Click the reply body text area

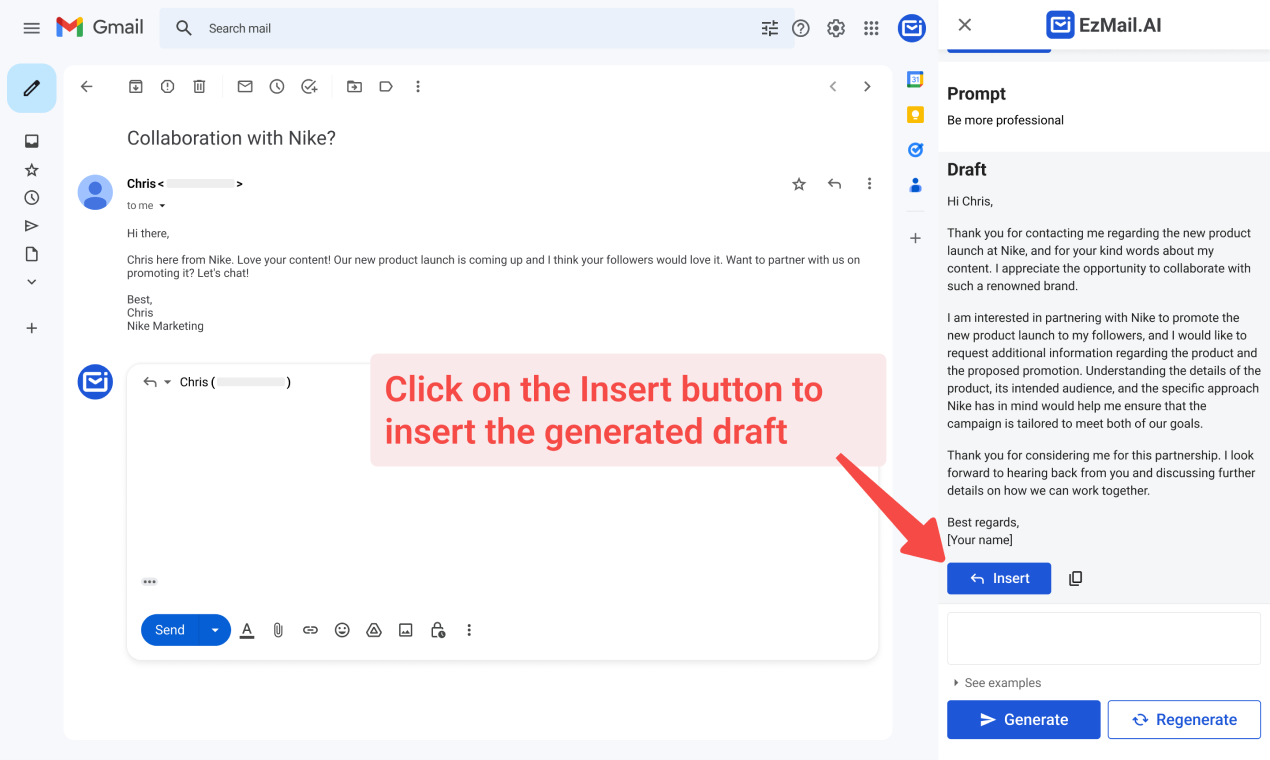(502, 485)
